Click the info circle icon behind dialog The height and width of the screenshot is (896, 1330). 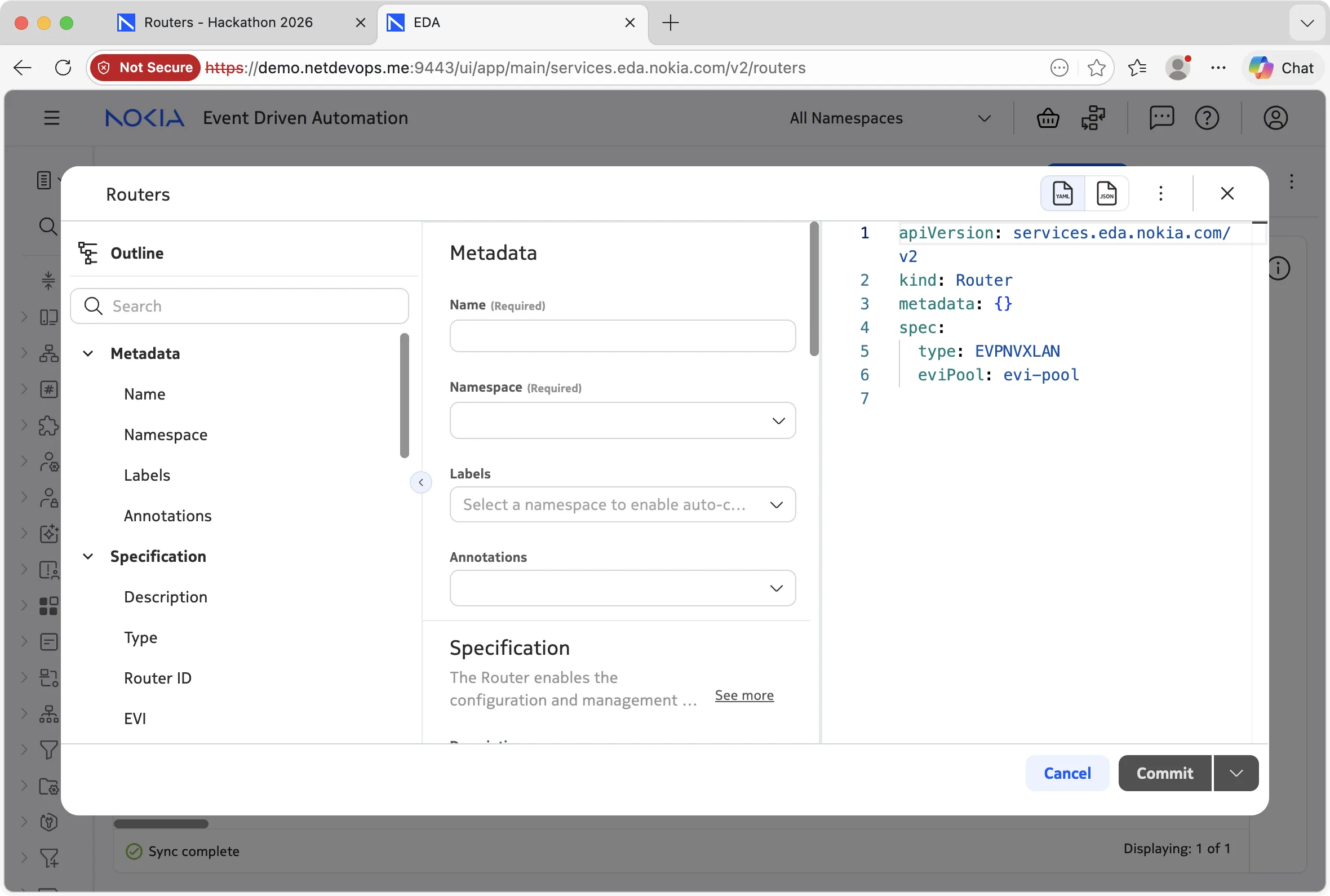[1280, 269]
